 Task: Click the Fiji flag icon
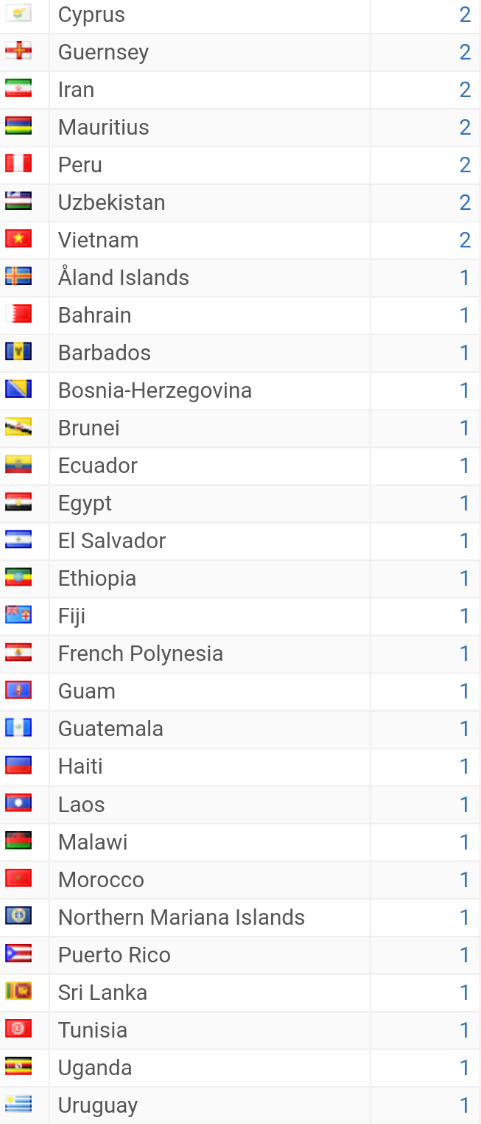(x=18, y=615)
